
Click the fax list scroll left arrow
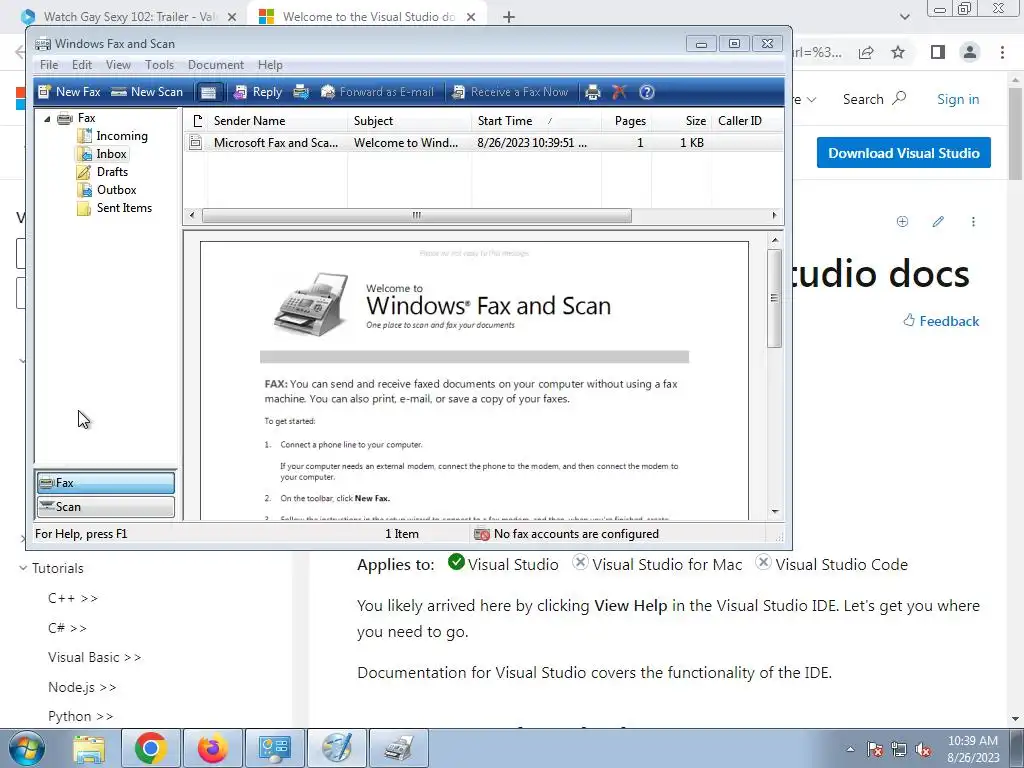coord(191,216)
